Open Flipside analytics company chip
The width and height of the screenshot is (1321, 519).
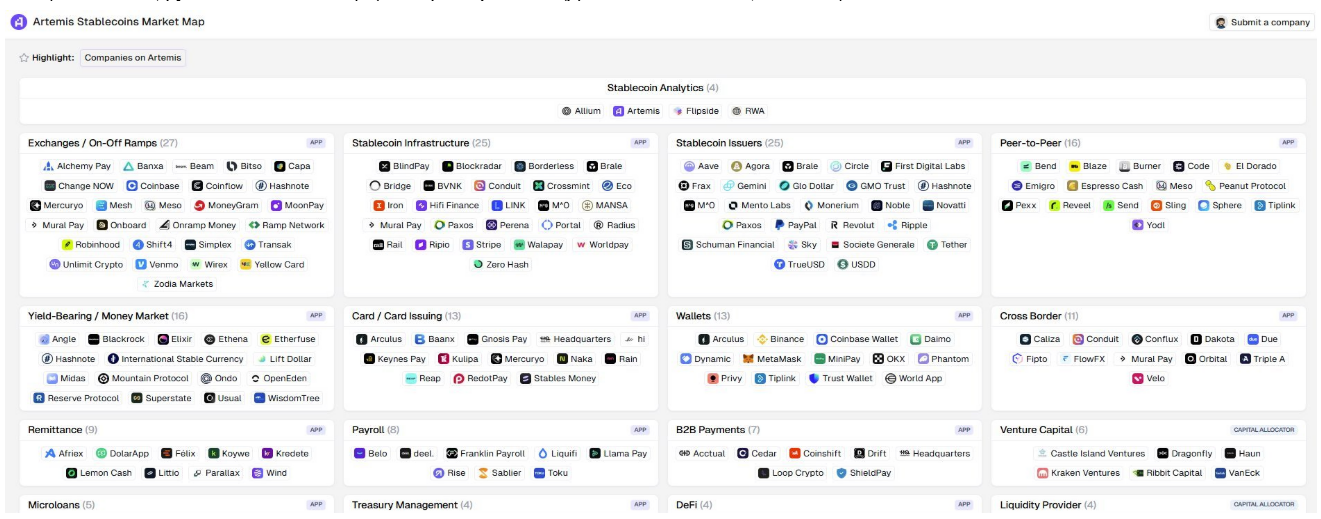pos(696,111)
